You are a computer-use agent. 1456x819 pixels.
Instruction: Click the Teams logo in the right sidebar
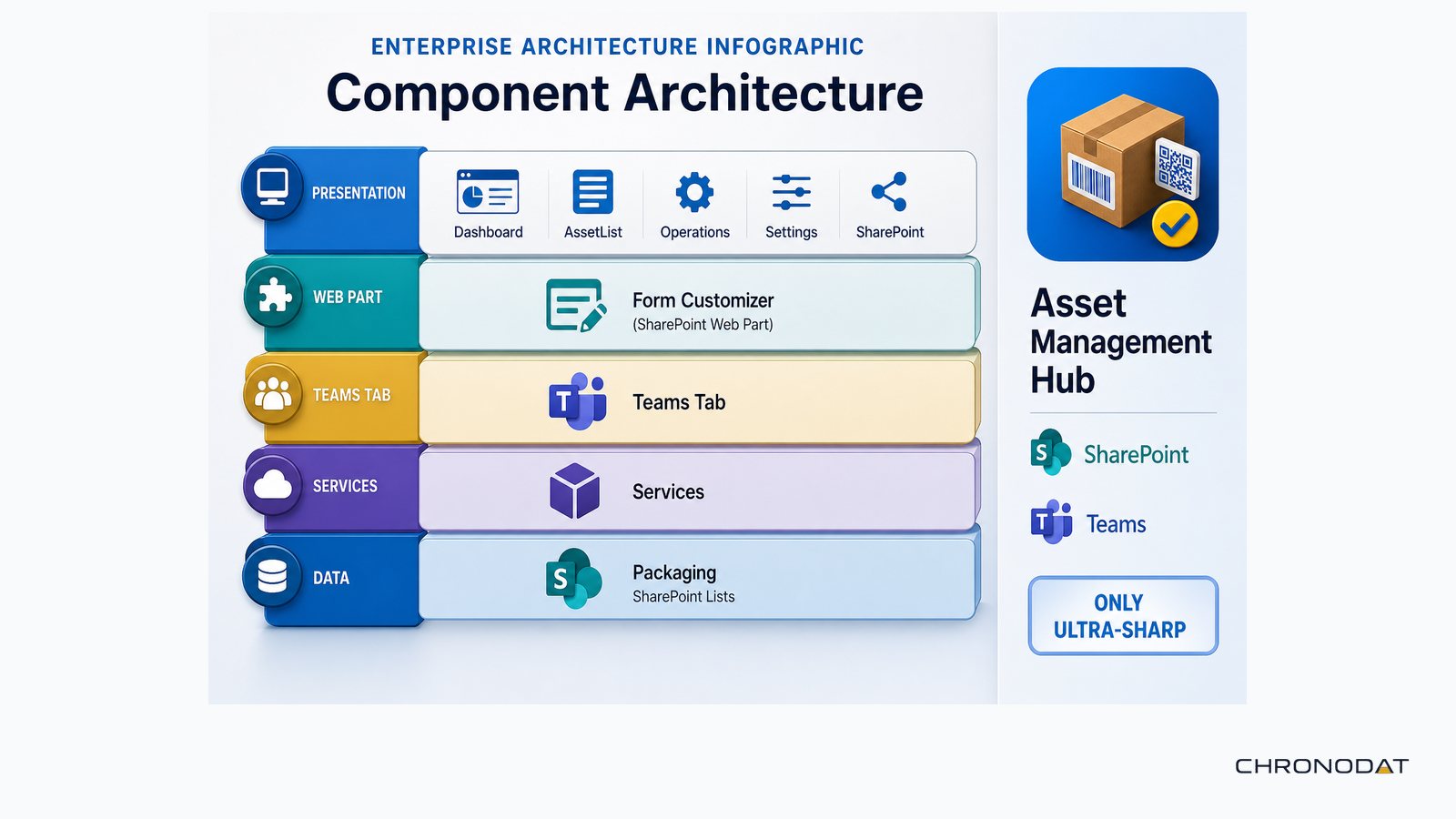click(1052, 522)
